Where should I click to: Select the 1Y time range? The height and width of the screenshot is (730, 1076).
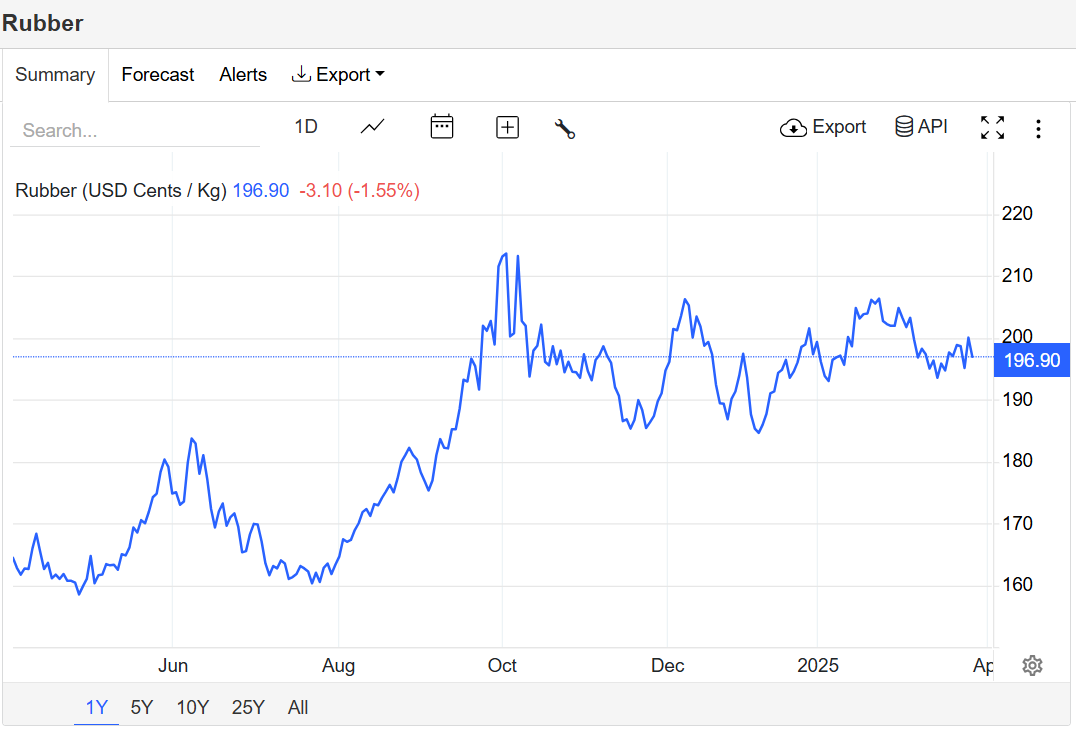(x=97, y=707)
